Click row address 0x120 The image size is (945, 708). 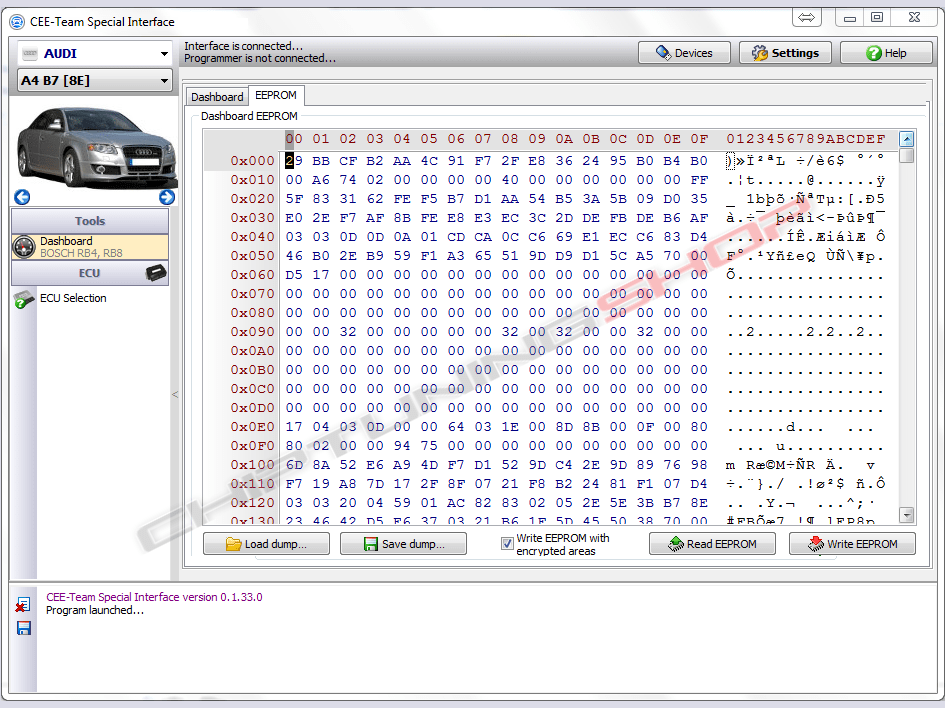[253, 503]
